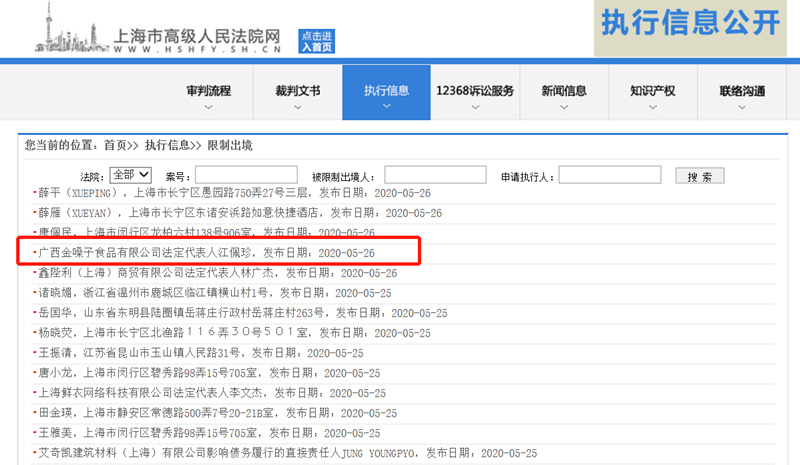Open the 广西金嗓子食品有限公司 entry
This screenshot has height=465, width=800.
pos(207,253)
